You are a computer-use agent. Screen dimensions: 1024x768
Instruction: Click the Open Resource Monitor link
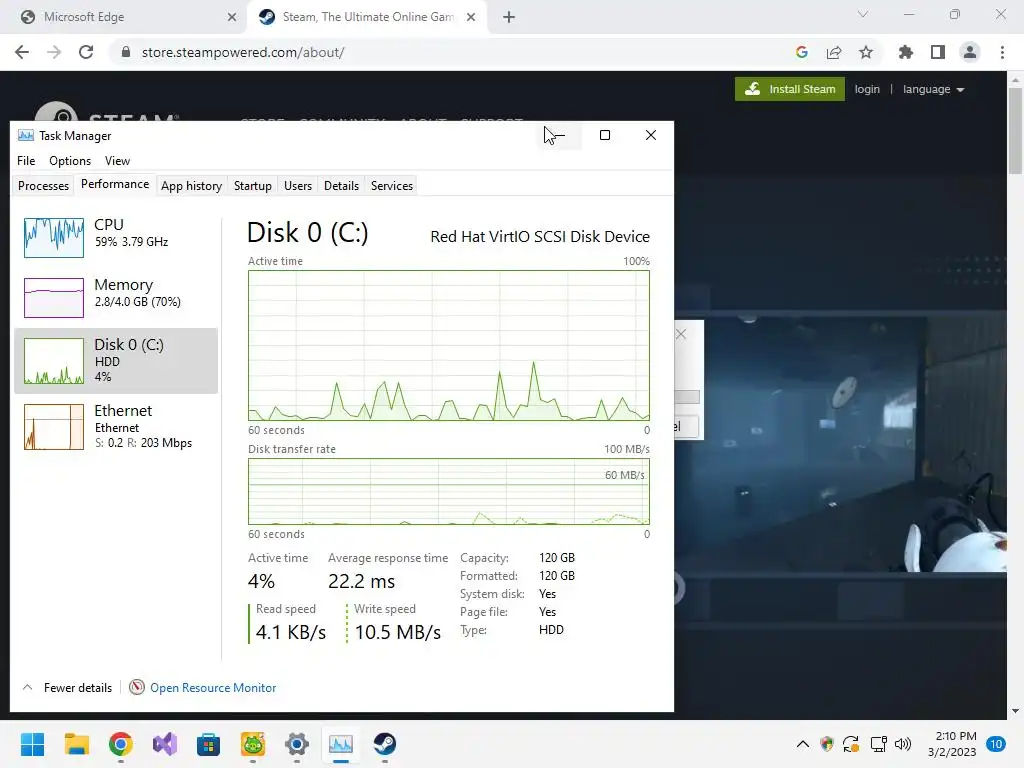point(213,688)
